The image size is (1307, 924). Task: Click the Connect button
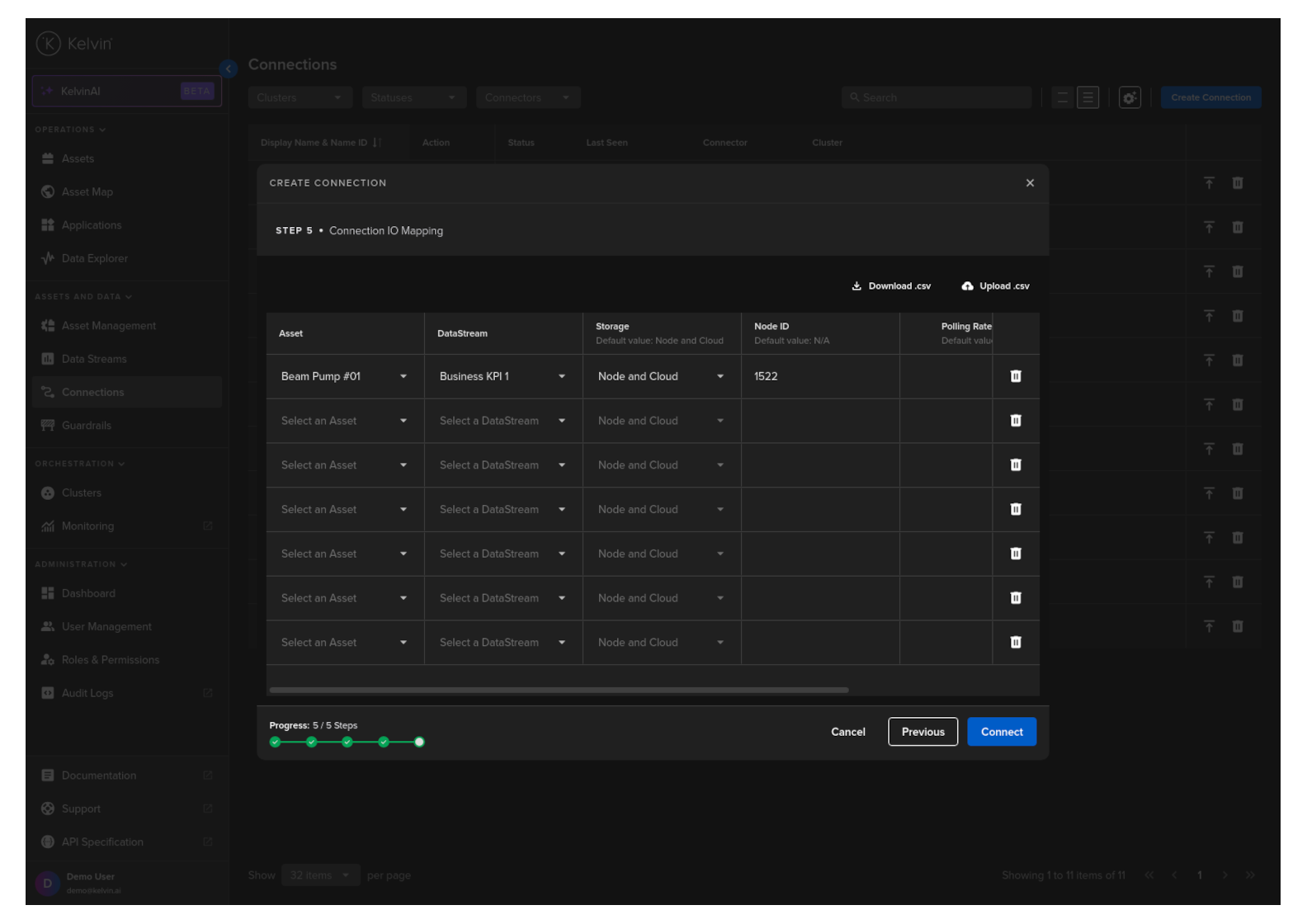(x=1002, y=732)
